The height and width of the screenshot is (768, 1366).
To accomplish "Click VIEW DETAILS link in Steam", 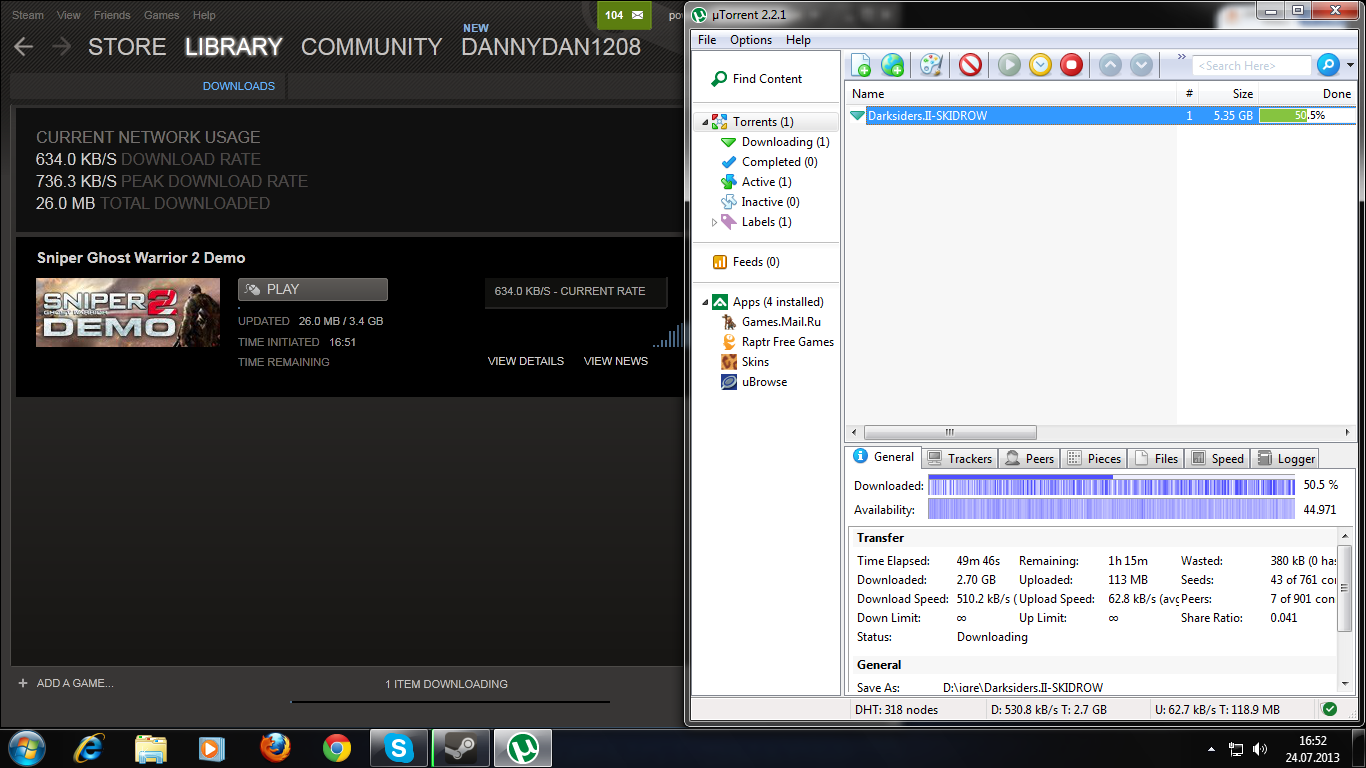I will tap(526, 361).
